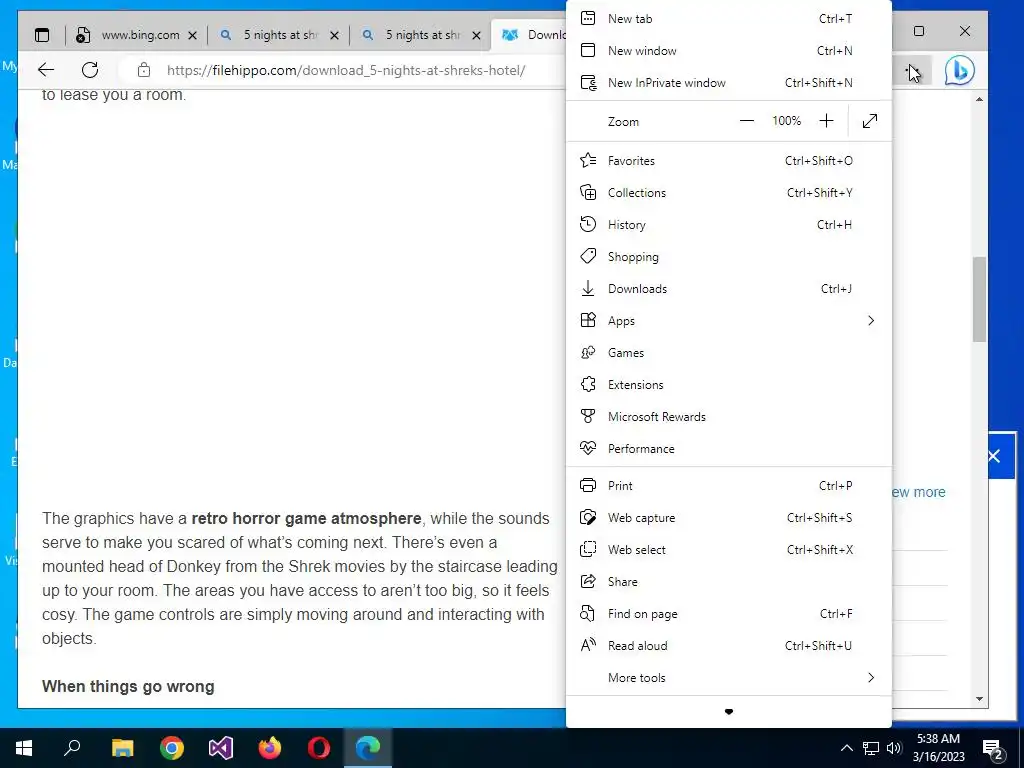Open network status tray icon

coord(871,748)
